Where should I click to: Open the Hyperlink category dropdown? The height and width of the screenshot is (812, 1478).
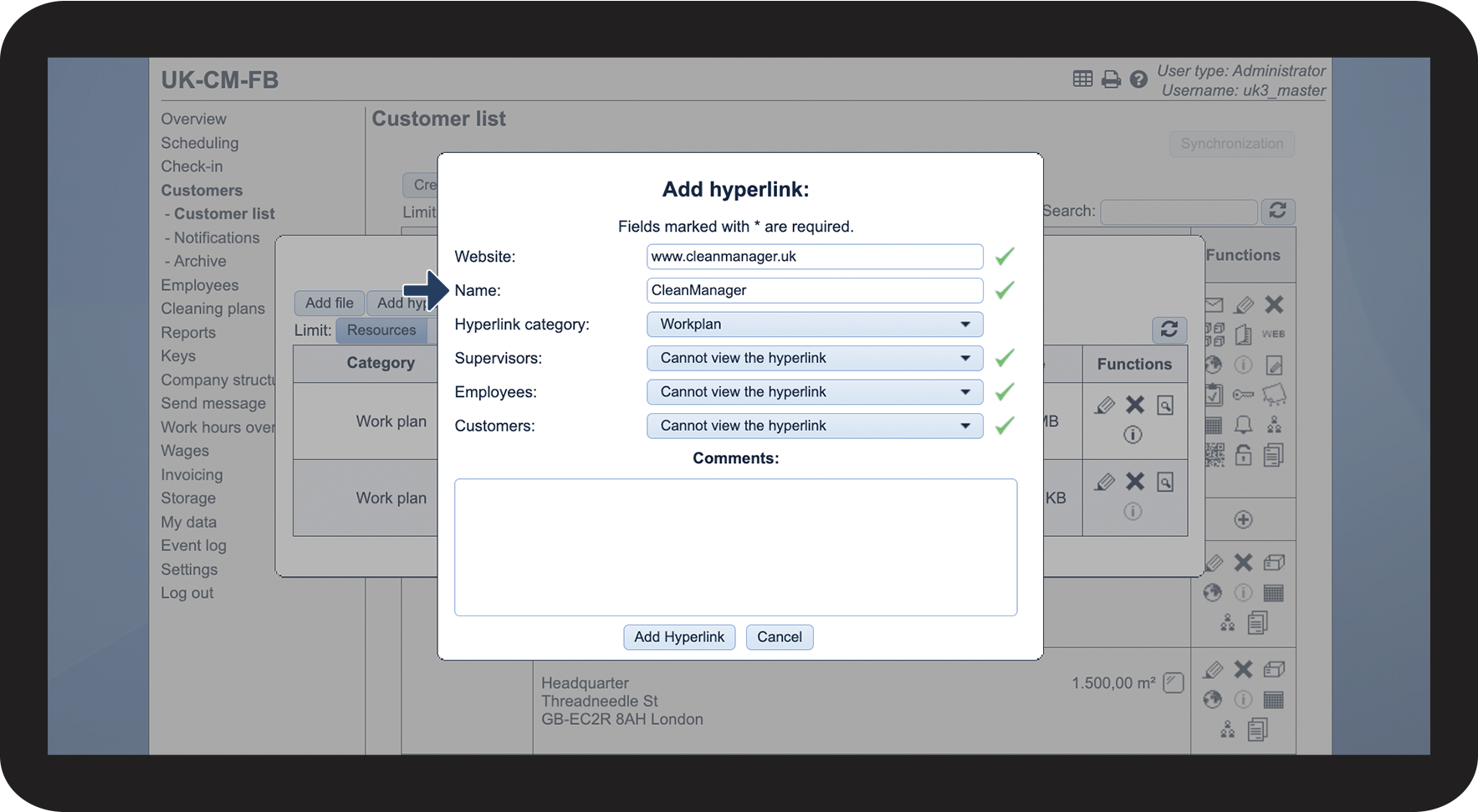[x=815, y=324]
